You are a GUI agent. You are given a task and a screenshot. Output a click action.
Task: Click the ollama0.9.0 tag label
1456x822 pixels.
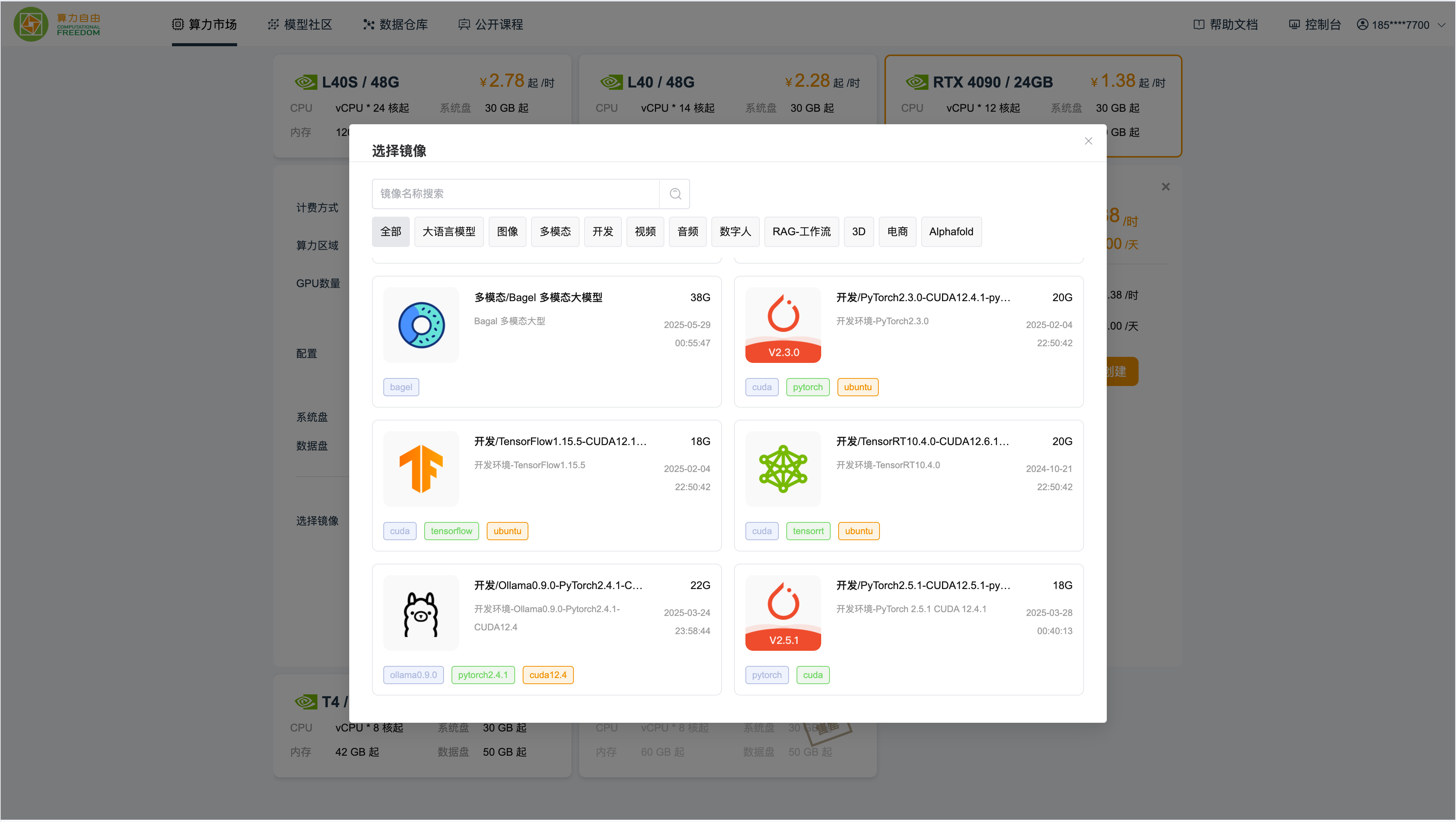pyautogui.click(x=413, y=675)
